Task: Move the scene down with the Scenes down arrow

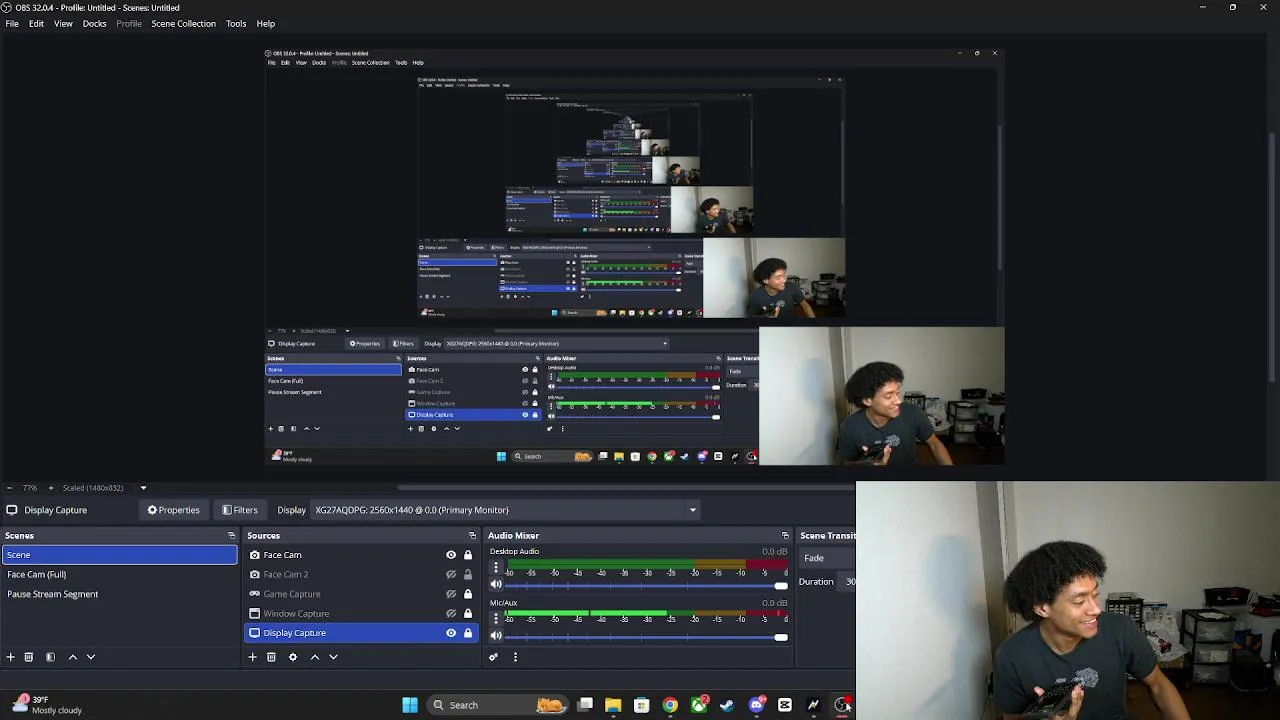Action: click(x=91, y=657)
